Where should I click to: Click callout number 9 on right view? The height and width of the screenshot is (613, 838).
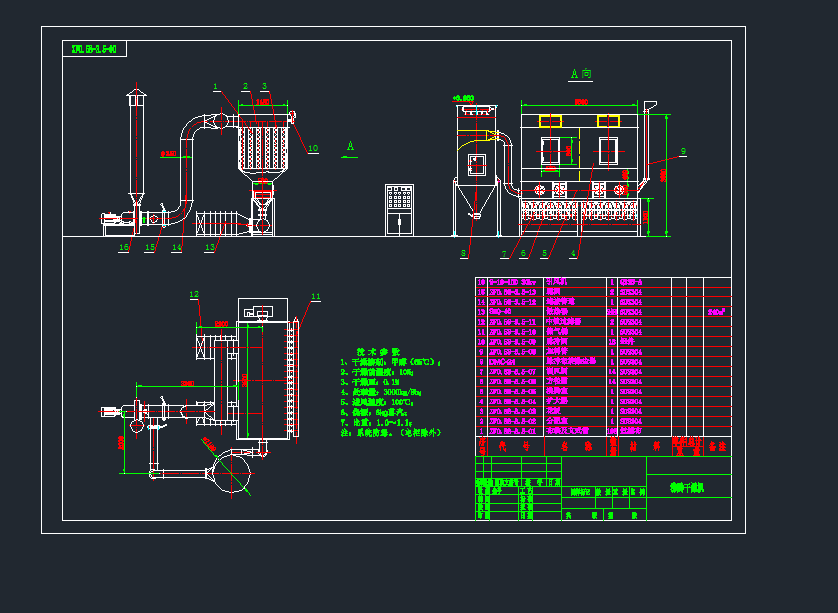click(682, 151)
